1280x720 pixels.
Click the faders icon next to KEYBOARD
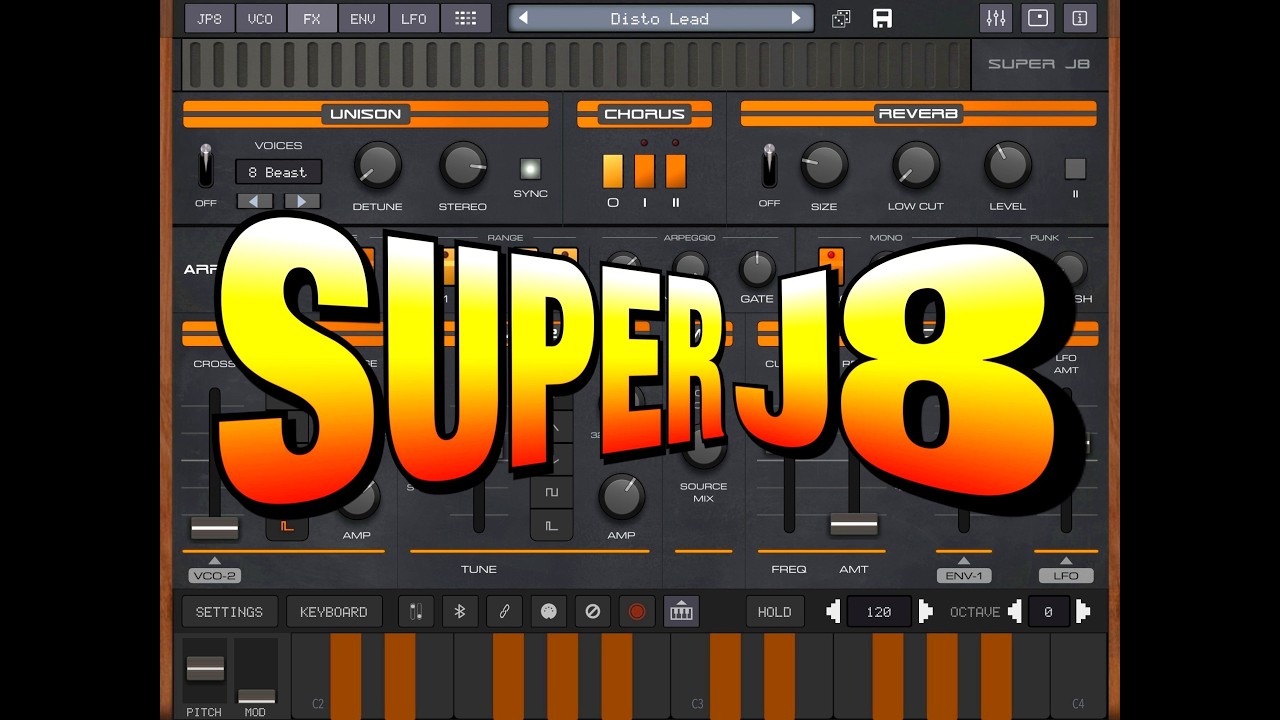coord(416,611)
